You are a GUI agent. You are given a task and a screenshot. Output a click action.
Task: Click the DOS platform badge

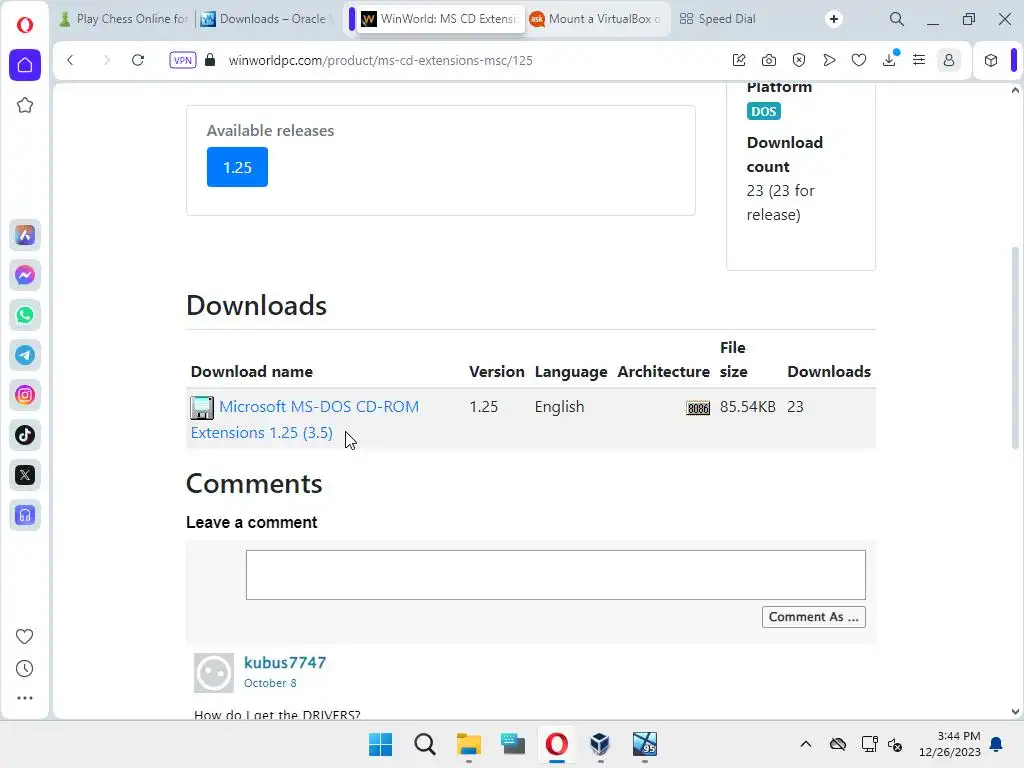point(763,111)
